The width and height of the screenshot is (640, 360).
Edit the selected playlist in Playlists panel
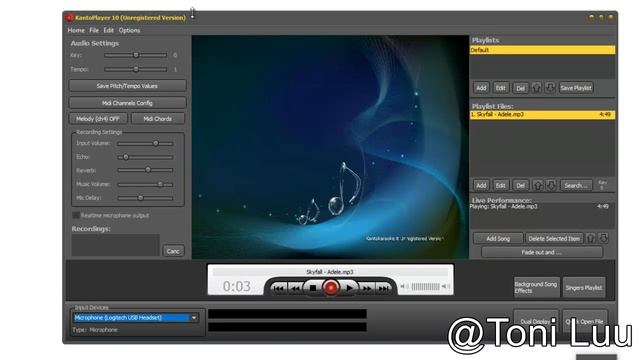click(x=500, y=88)
